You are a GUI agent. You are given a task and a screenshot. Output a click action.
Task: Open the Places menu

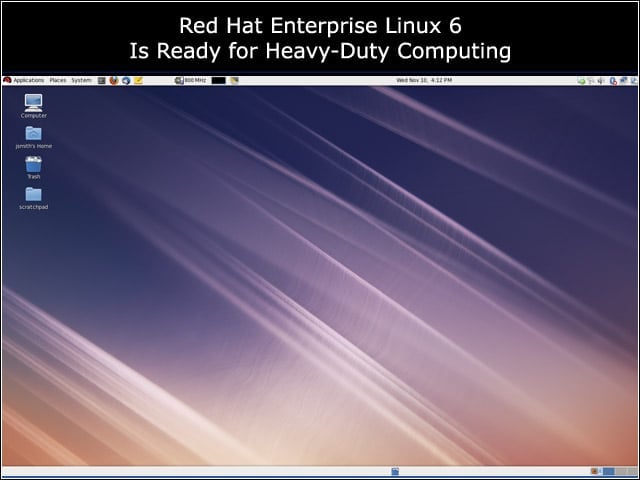click(x=58, y=80)
